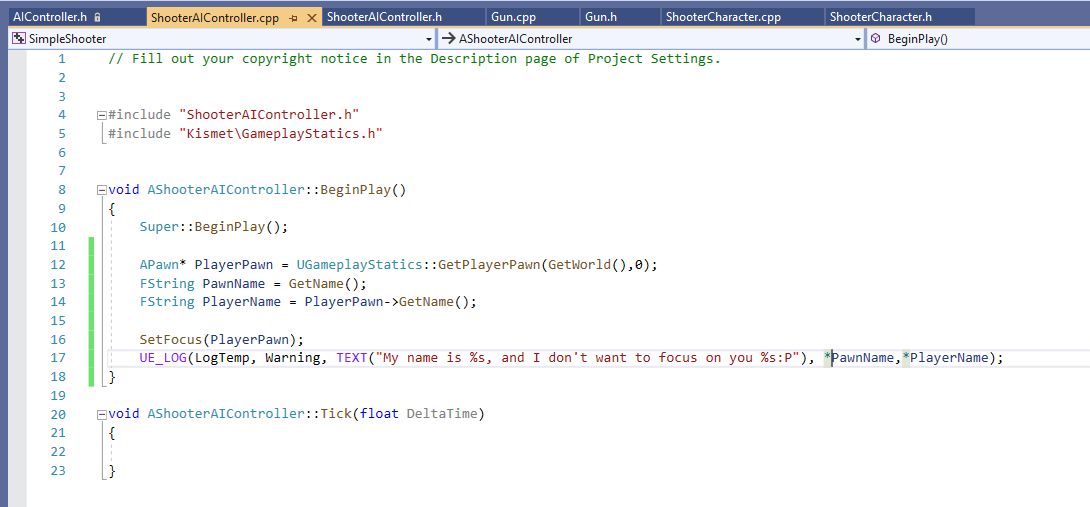This screenshot has width=1090, height=507.
Task: Click *PlayerName argument on line 17
Action: [945, 358]
